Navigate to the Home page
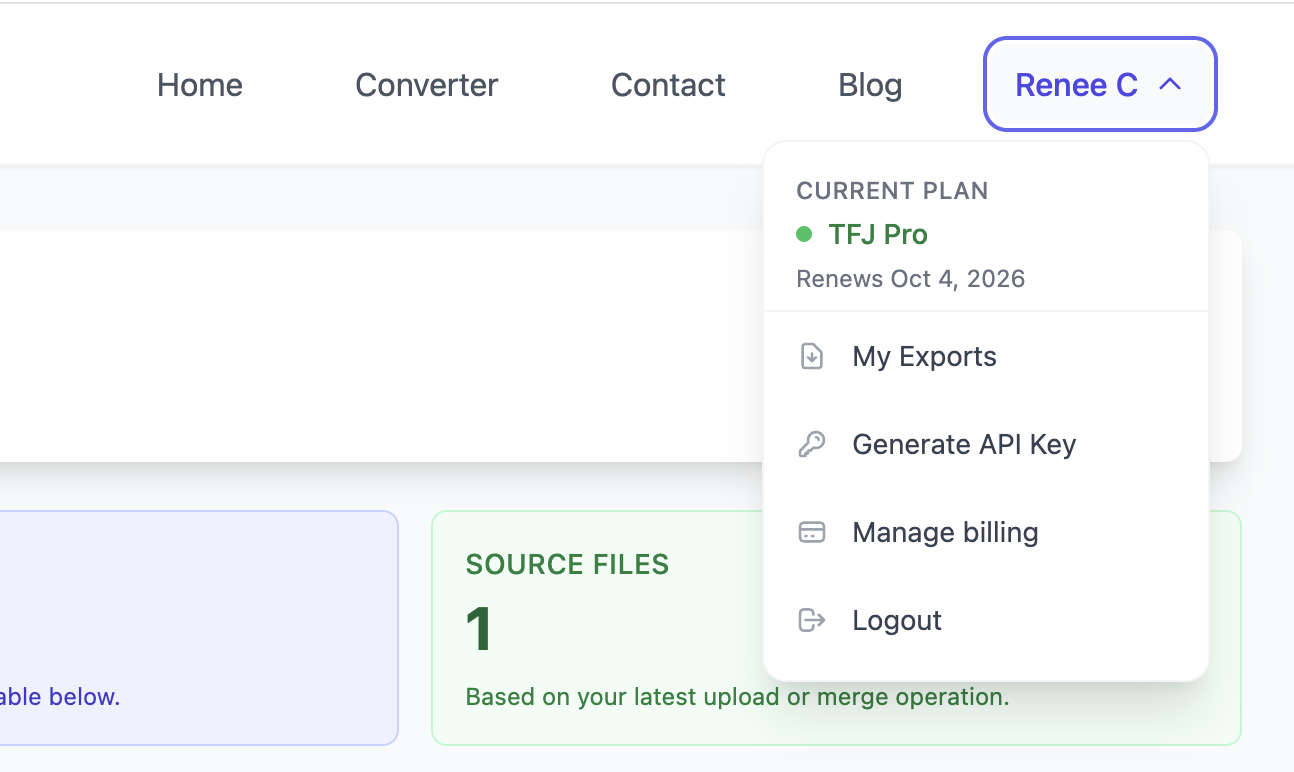This screenshot has width=1294, height=772. click(199, 85)
